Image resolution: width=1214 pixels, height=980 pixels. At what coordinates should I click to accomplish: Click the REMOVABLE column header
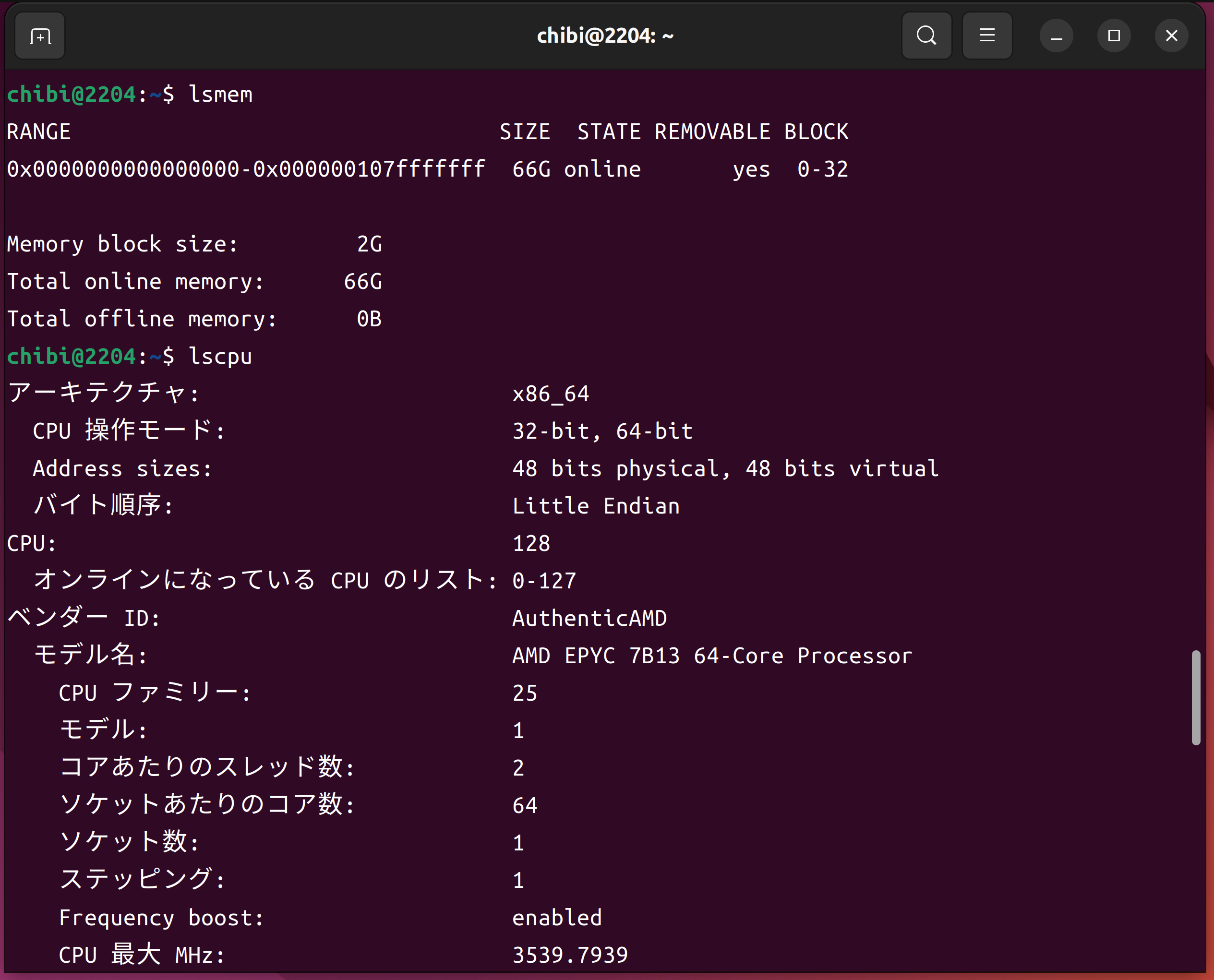coord(712,132)
